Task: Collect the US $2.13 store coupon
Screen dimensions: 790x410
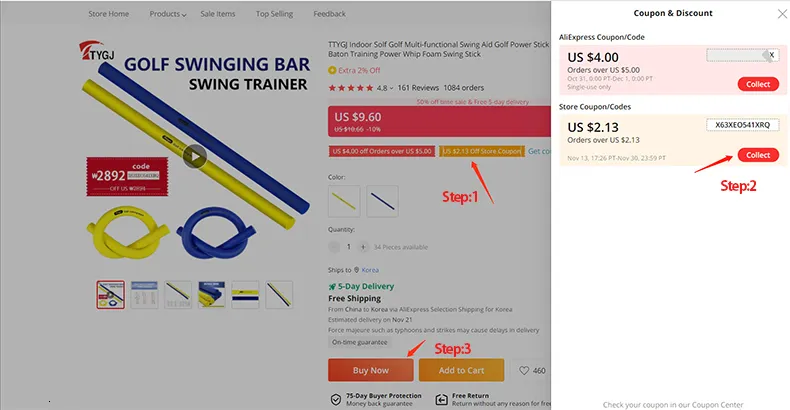Action: (758, 155)
